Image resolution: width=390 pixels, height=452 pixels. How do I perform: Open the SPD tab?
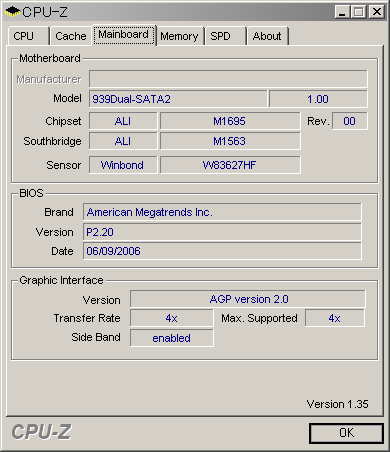(x=225, y=36)
